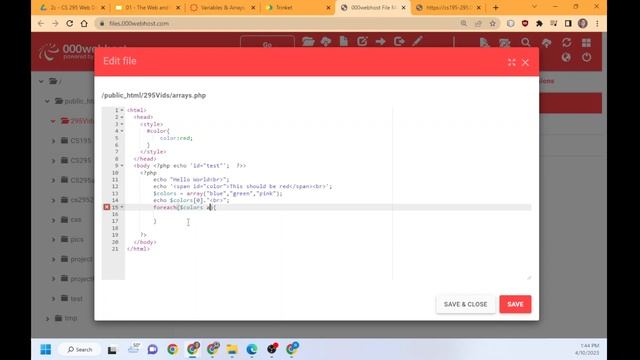Expand the tmp folder in the tree
This screenshot has width=640, height=360.
tap(47, 318)
